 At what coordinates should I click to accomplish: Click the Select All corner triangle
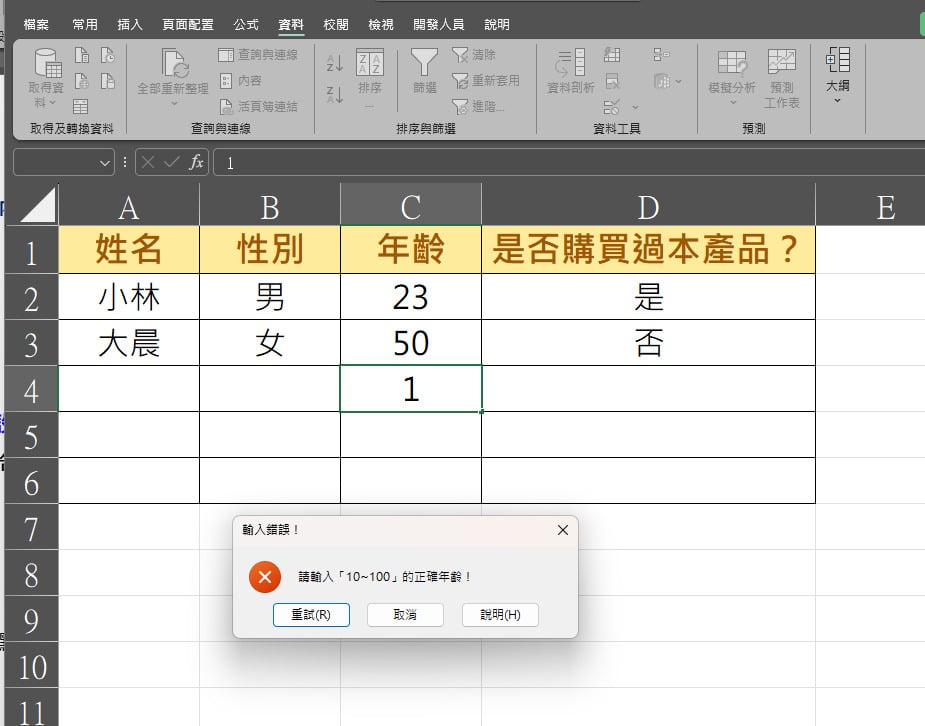[x=39, y=205]
